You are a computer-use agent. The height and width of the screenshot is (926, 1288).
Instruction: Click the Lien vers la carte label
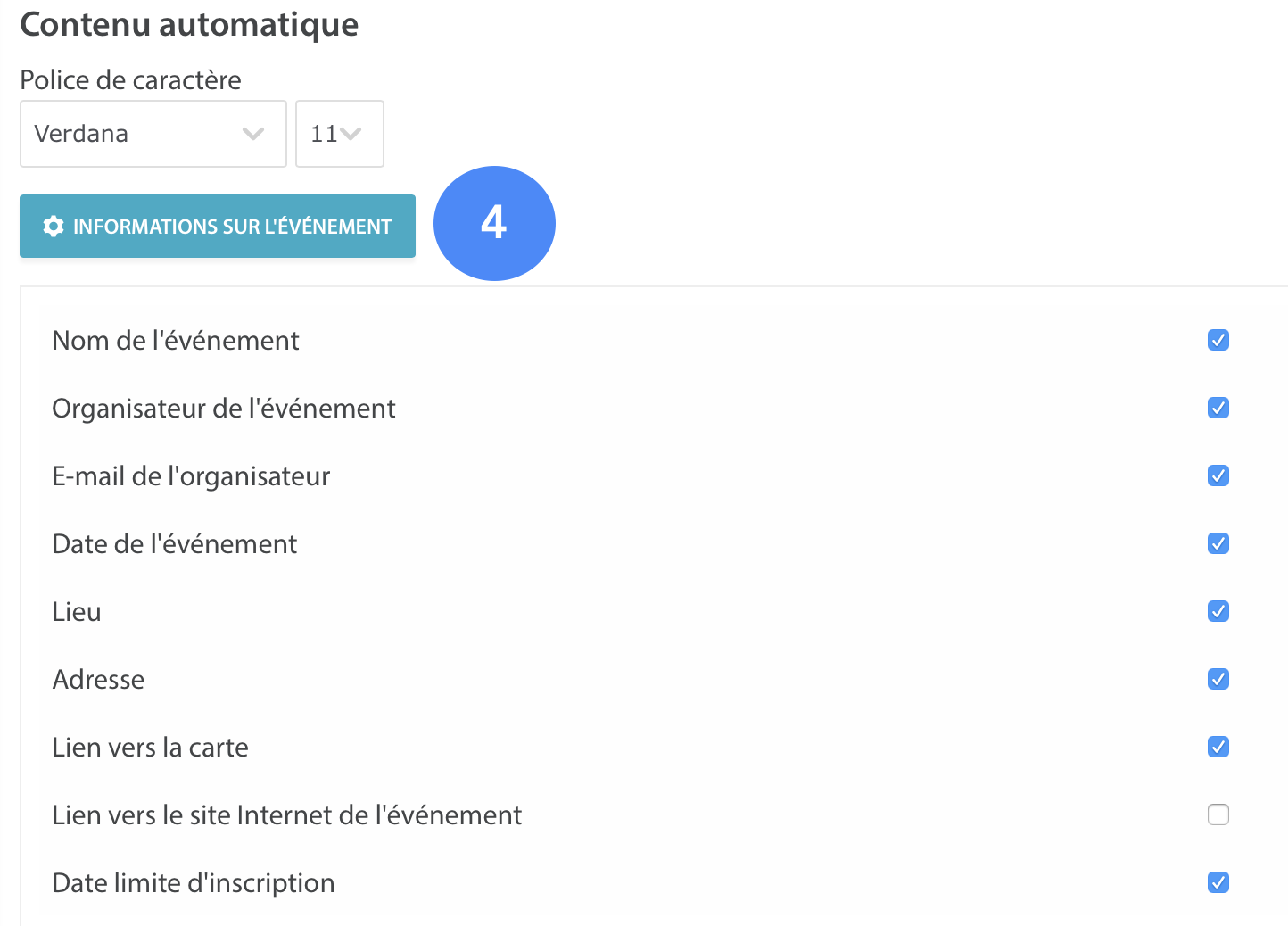150,748
